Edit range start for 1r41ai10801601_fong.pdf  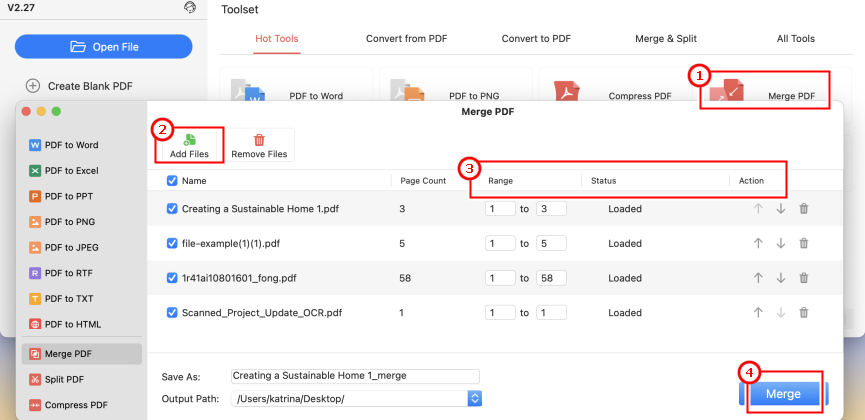click(x=500, y=278)
